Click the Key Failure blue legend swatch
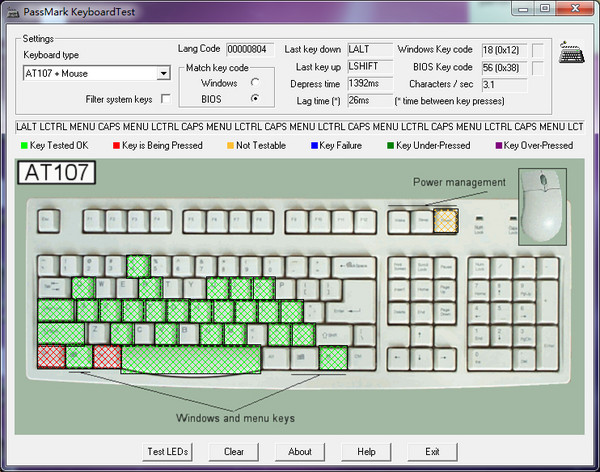Viewport: 600px width, 472px height. pyautogui.click(x=315, y=145)
